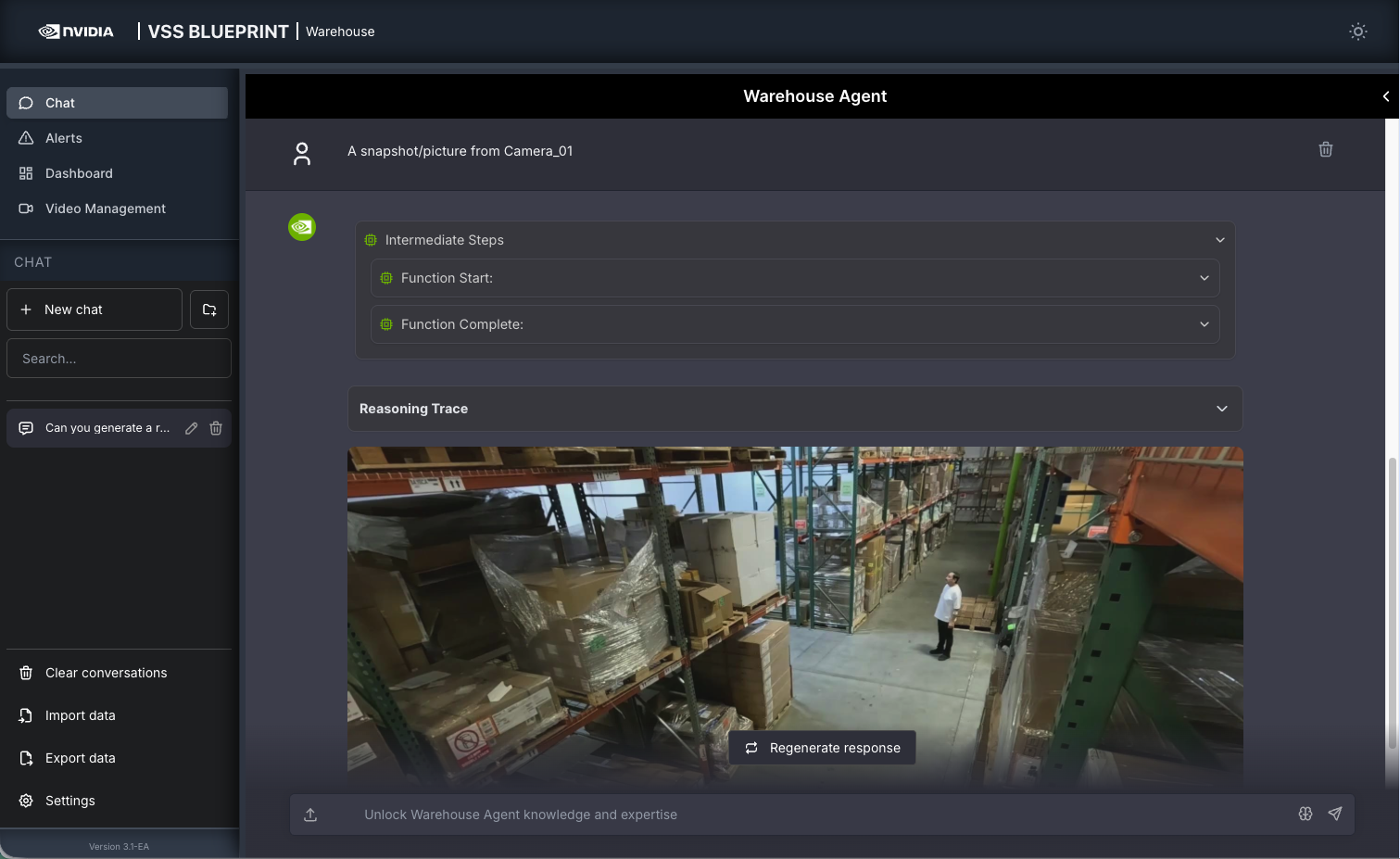Expand the Intermediate Steps section
1400x859 pixels.
[1219, 240]
